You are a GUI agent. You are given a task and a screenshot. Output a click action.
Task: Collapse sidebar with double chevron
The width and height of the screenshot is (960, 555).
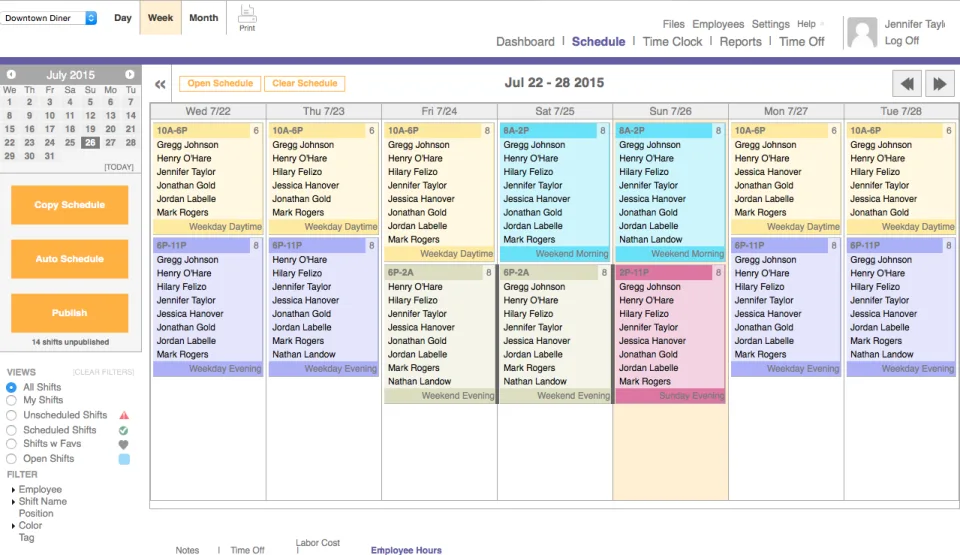click(x=160, y=84)
